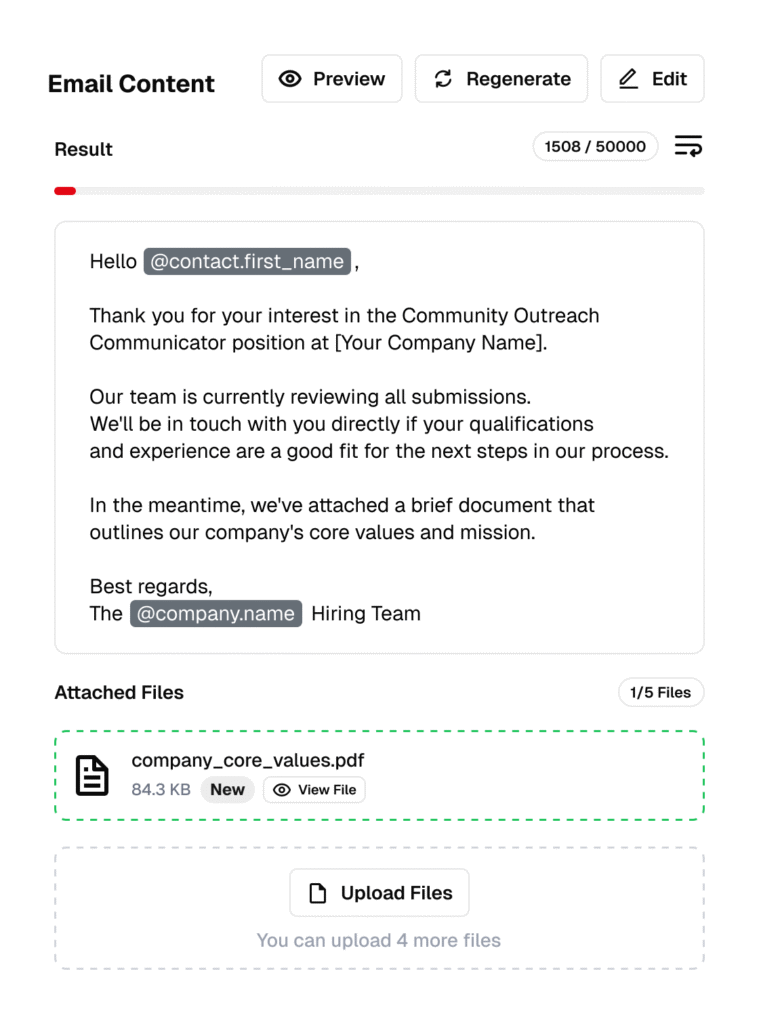Click the file icon on Upload Files

click(318, 893)
